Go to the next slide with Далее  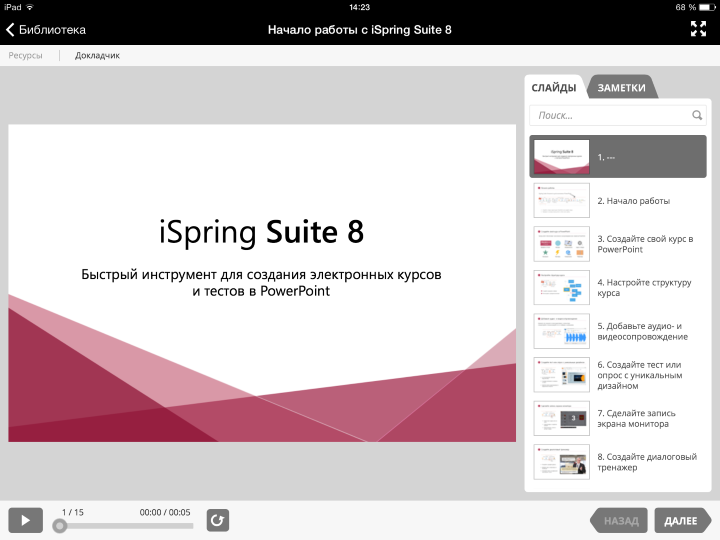tap(682, 521)
